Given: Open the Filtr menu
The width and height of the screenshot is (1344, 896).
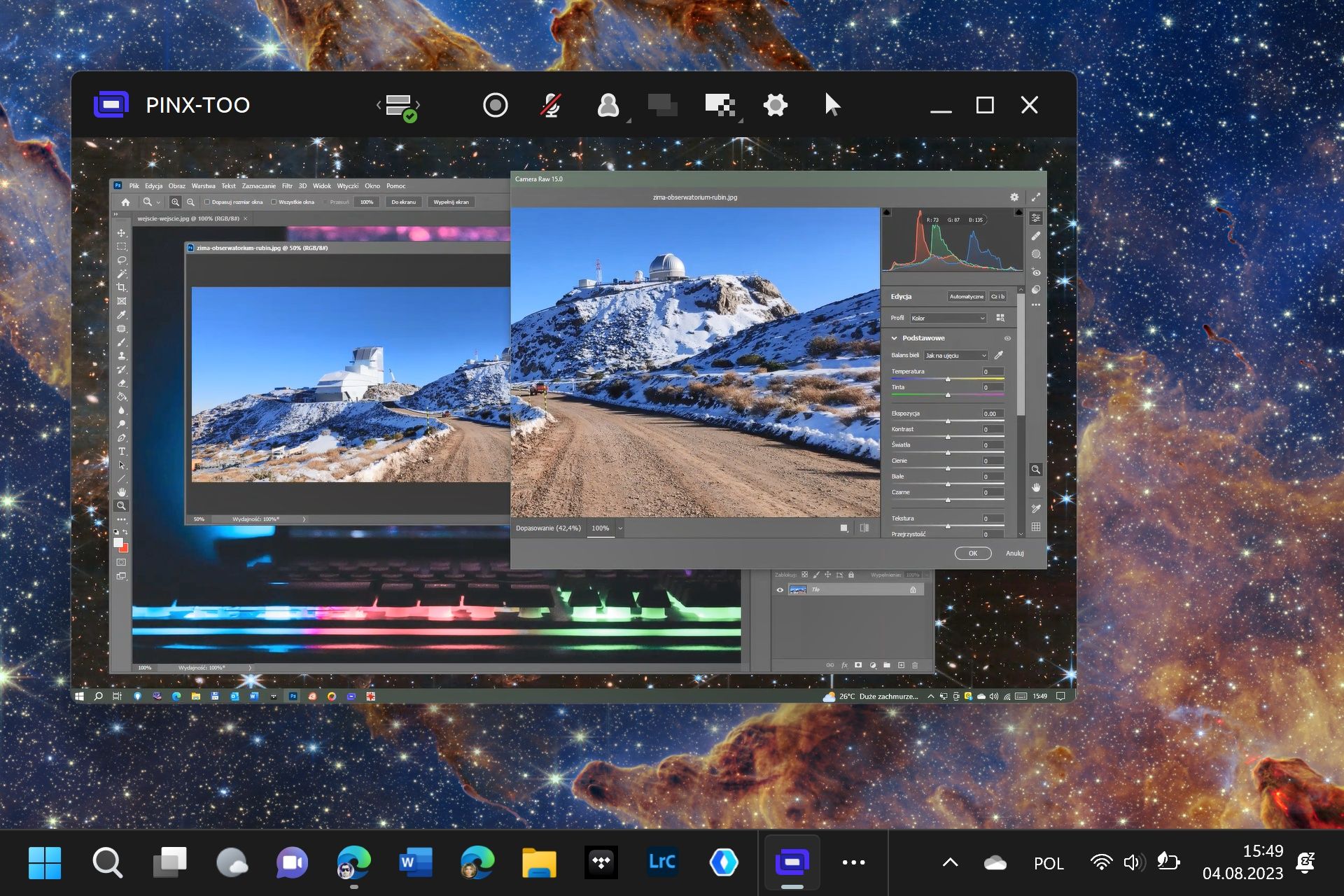Looking at the screenshot, I should (x=287, y=186).
